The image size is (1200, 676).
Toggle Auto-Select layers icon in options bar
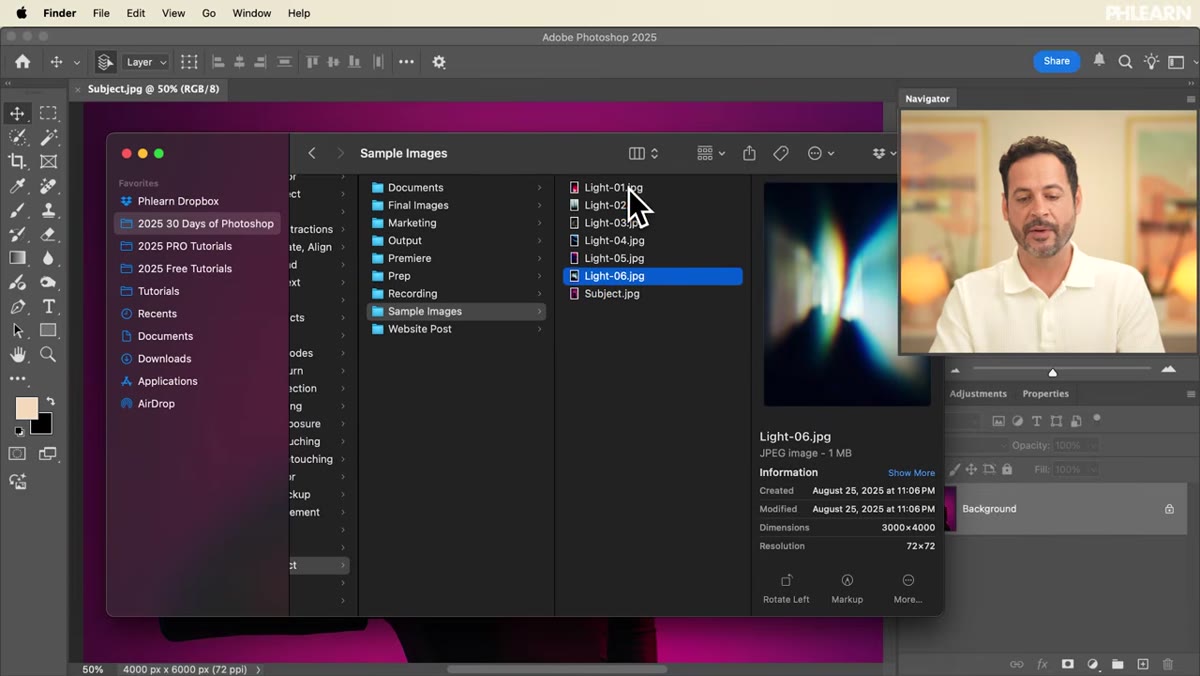pos(105,62)
